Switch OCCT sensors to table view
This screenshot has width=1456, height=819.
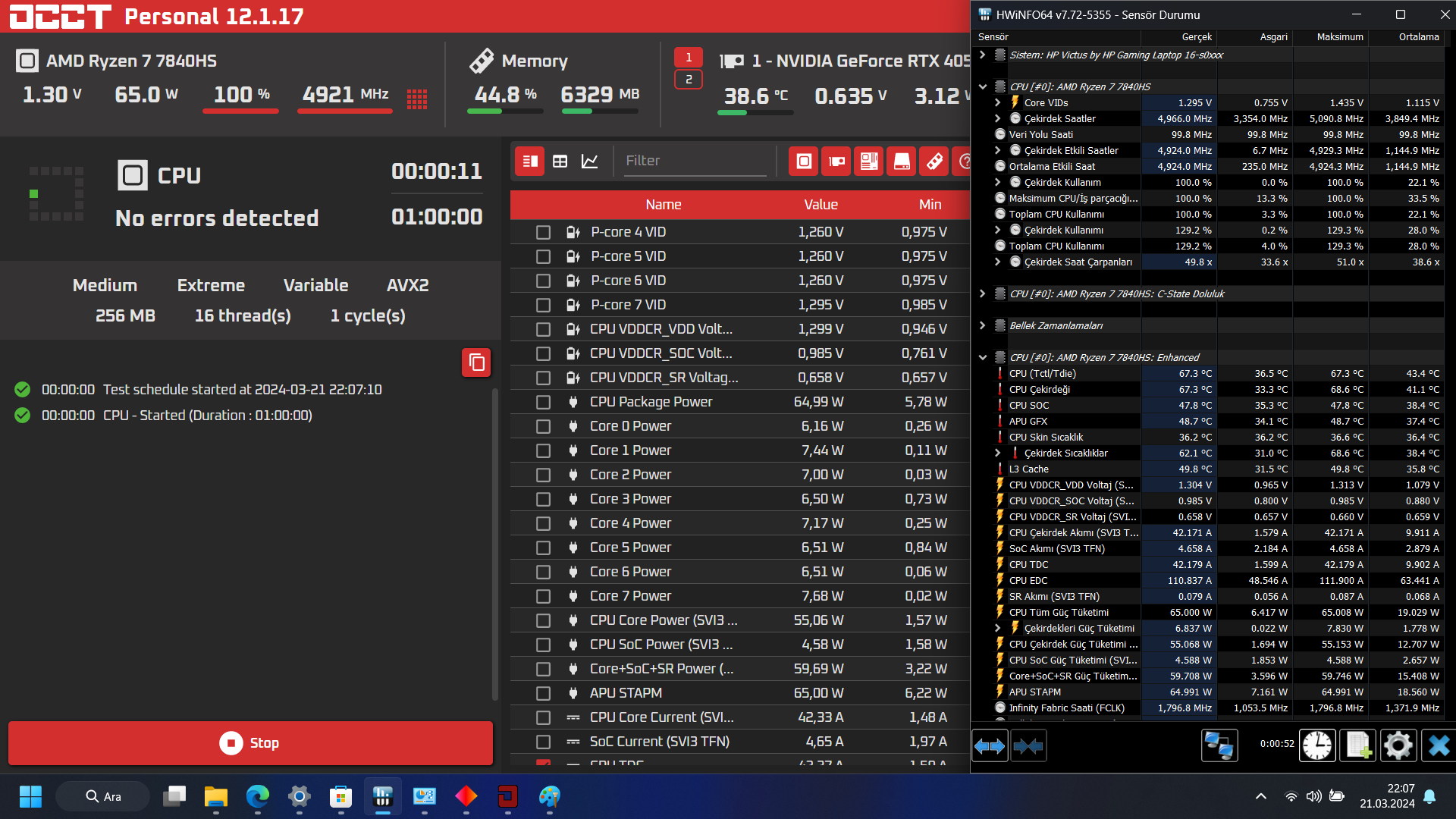[x=560, y=161]
